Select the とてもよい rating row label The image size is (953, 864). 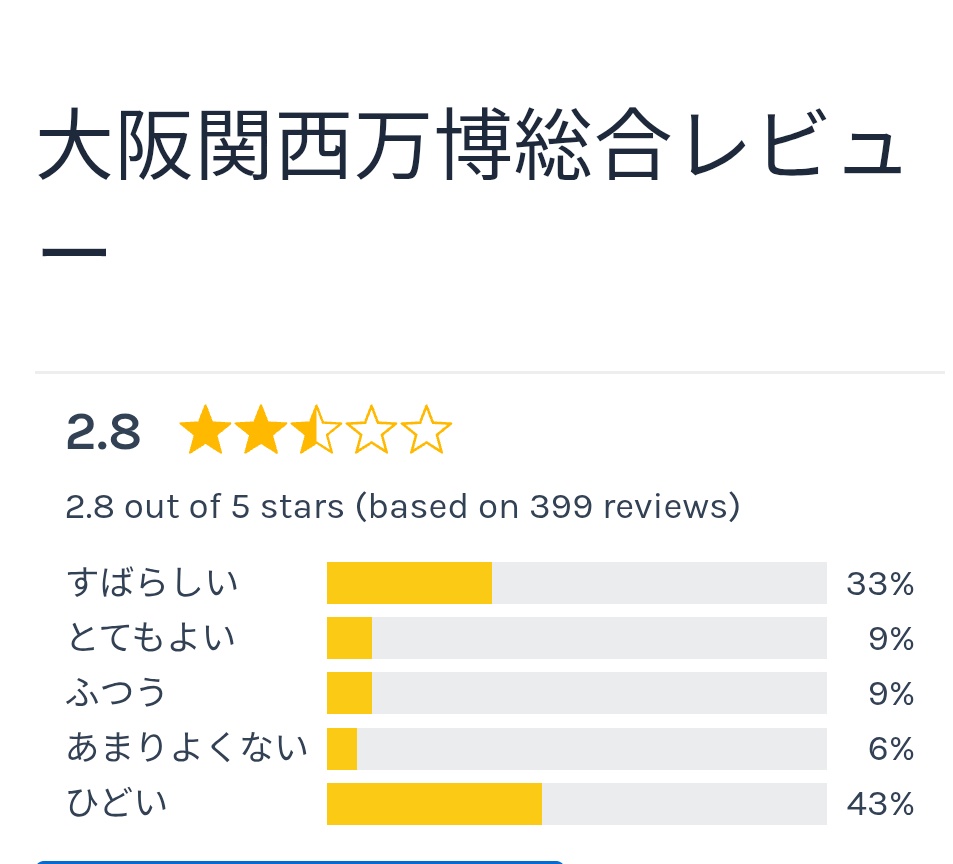(x=151, y=638)
